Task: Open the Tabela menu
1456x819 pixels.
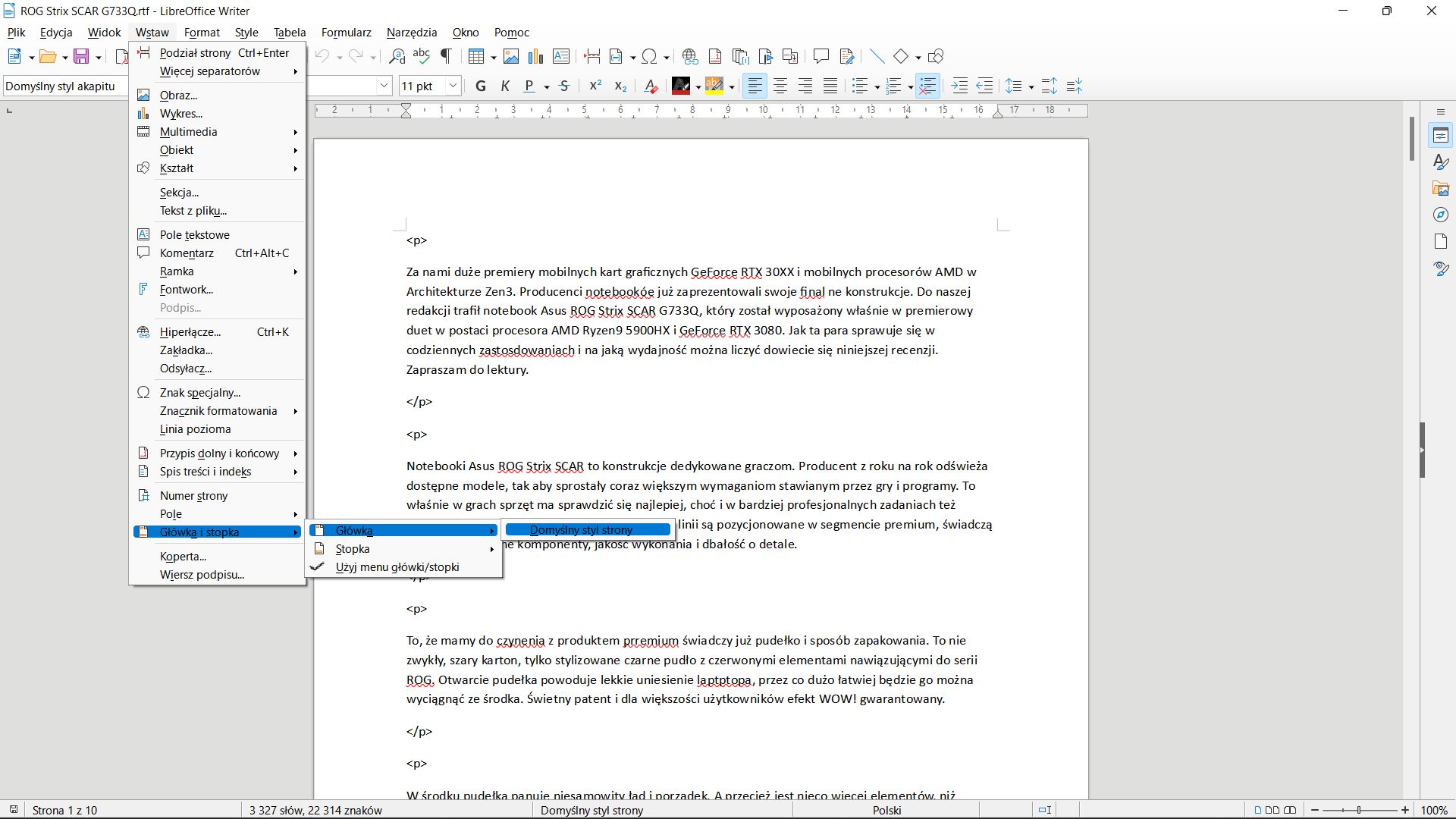Action: [289, 32]
